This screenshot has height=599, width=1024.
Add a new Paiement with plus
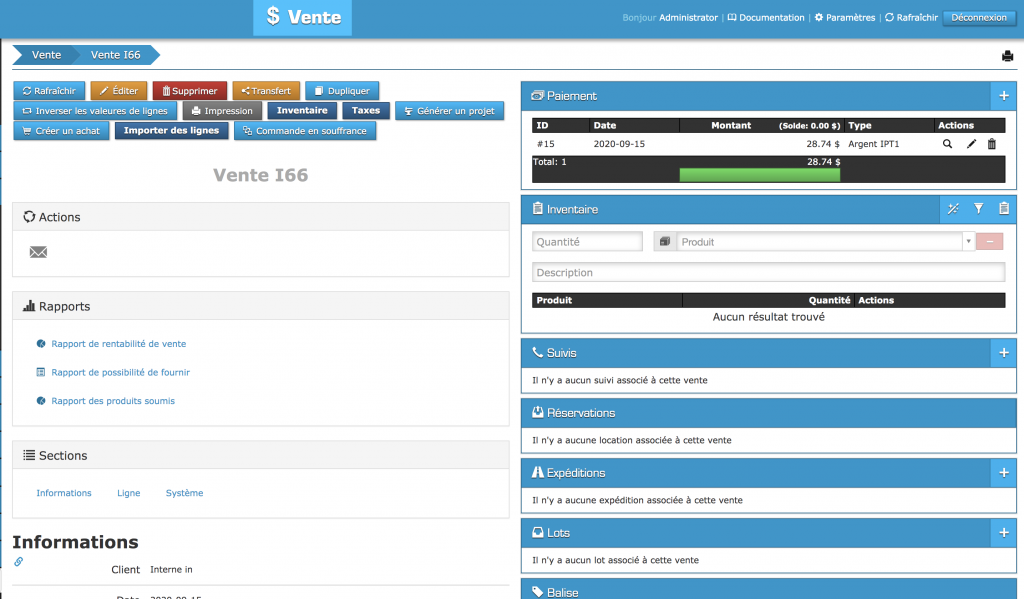click(1004, 96)
